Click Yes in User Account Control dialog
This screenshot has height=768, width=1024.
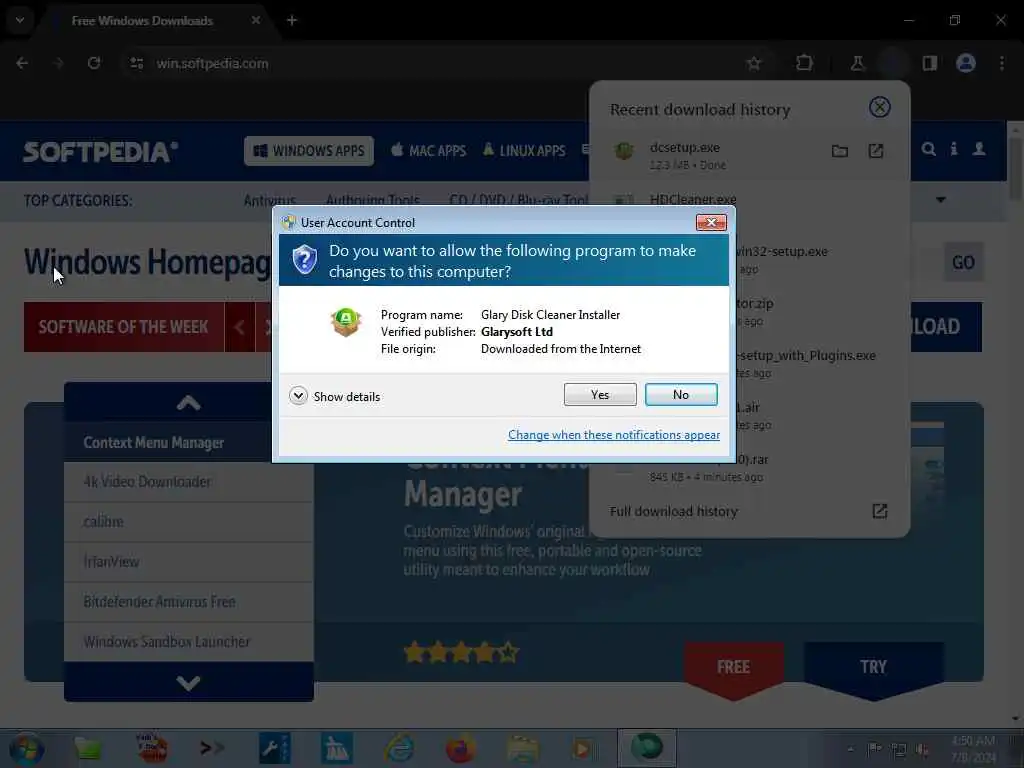[600, 394]
